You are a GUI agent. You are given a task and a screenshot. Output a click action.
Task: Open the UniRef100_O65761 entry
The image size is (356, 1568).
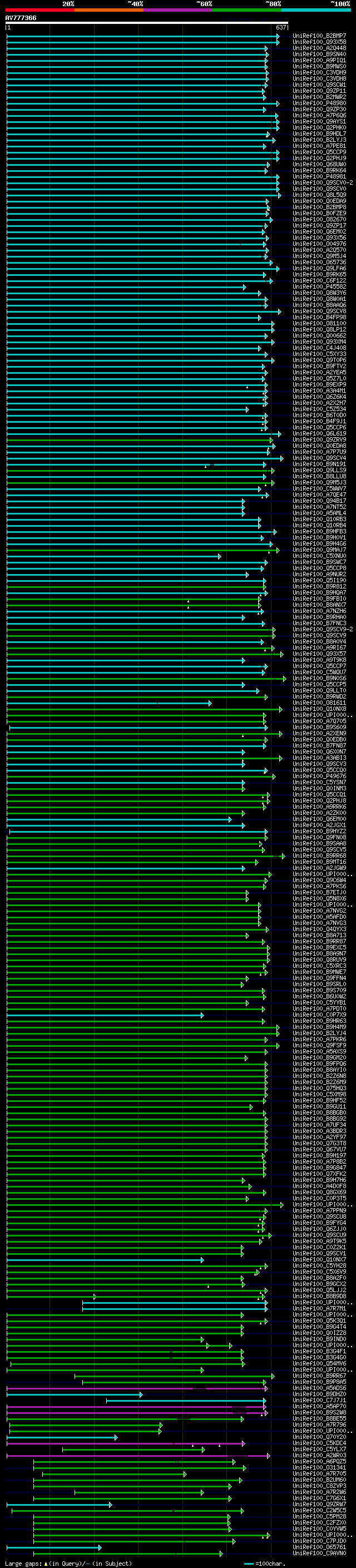click(x=319, y=1547)
